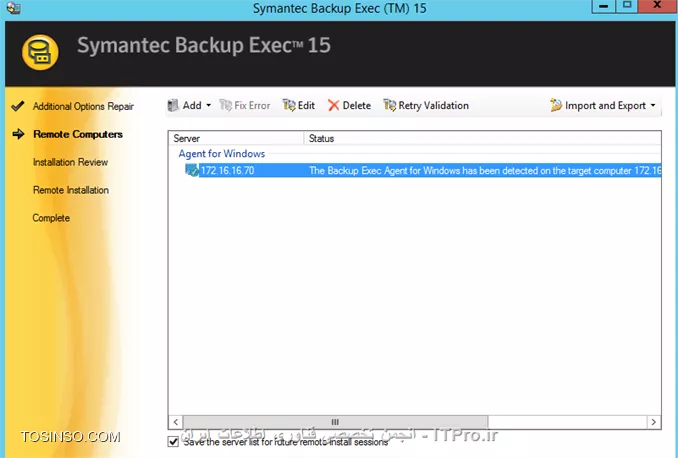Image resolution: width=678 pixels, height=458 pixels.
Task: Expand the Import and Export dropdown arrow
Action: tap(653, 105)
